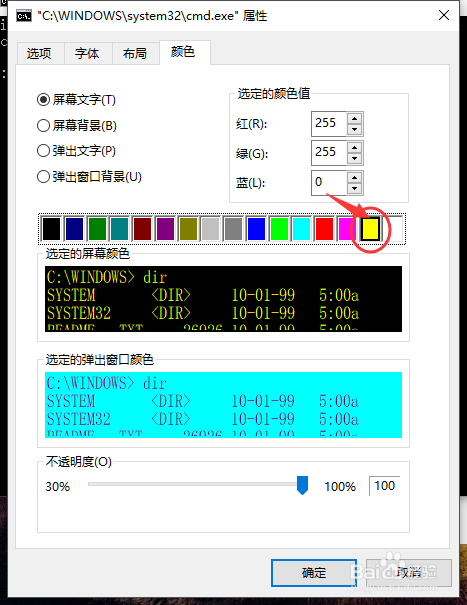Pick the cyan color swatch
Image resolution: width=467 pixels, height=605 pixels.
pyautogui.click(x=301, y=229)
